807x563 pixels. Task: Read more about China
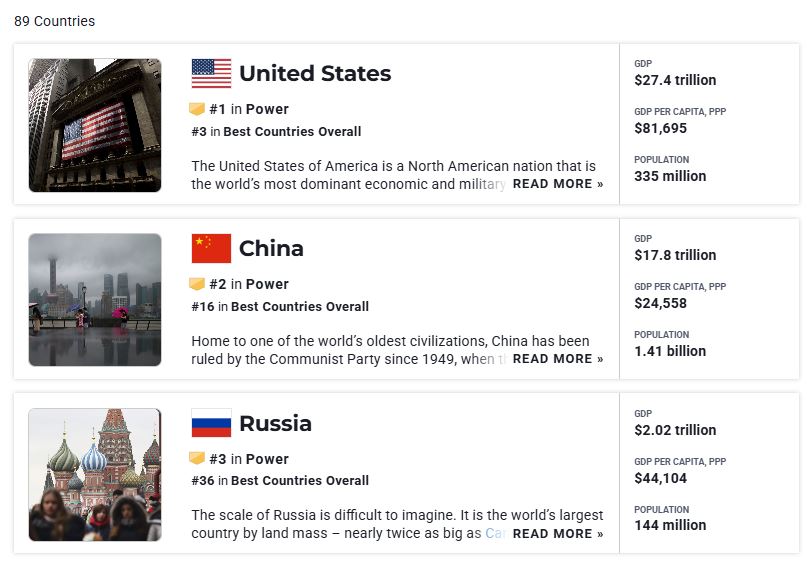tap(558, 359)
